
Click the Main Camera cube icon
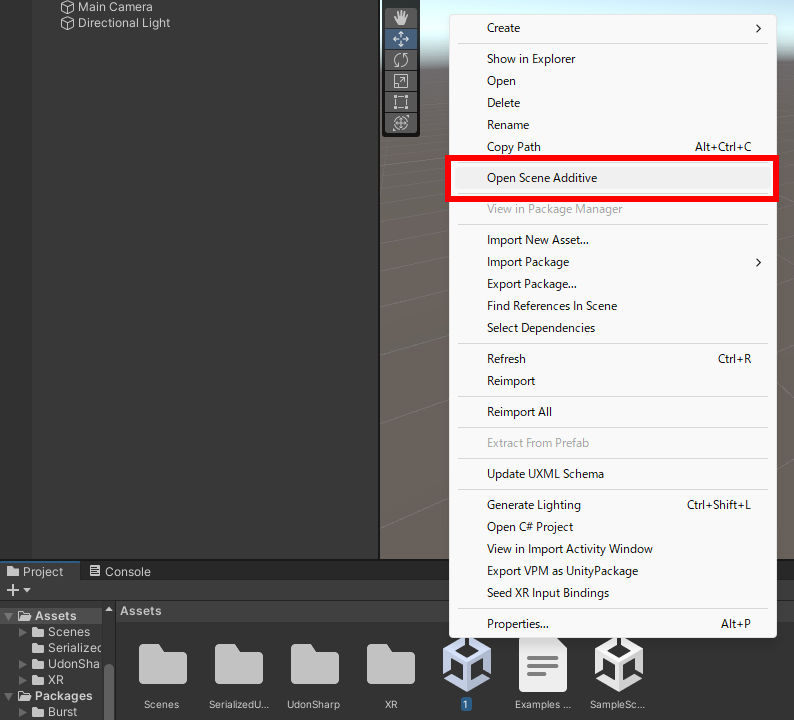coord(67,7)
